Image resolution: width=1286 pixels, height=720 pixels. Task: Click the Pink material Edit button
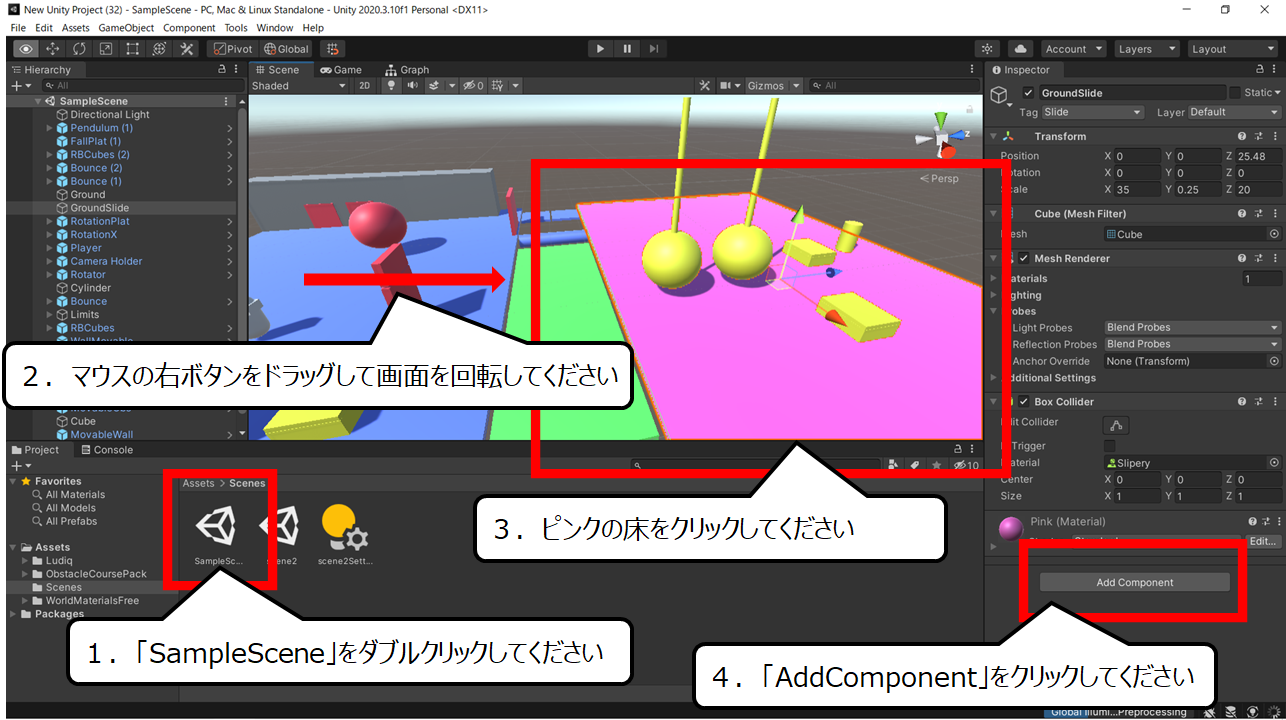pos(1263,541)
